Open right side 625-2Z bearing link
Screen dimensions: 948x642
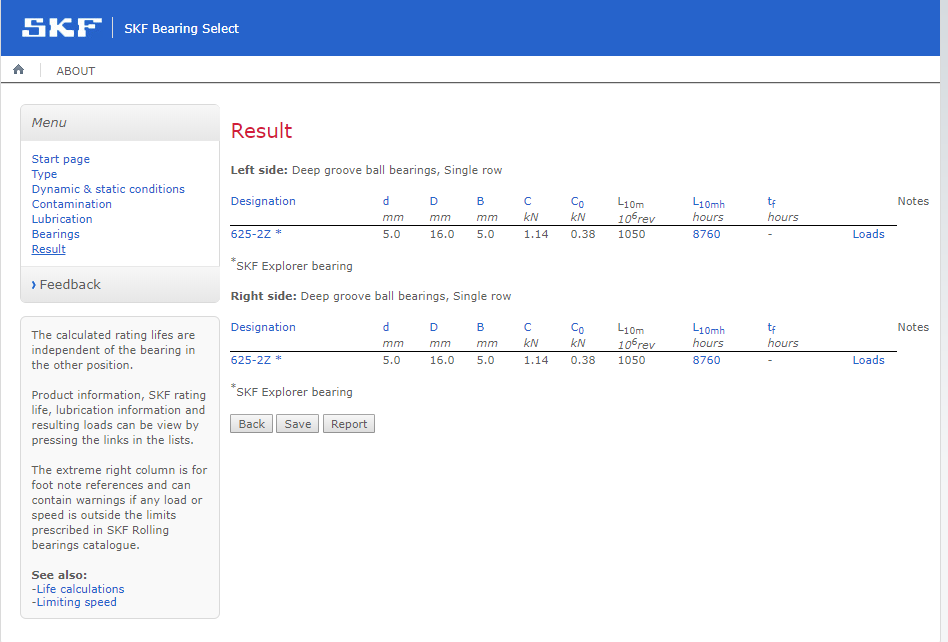pyautogui.click(x=256, y=360)
